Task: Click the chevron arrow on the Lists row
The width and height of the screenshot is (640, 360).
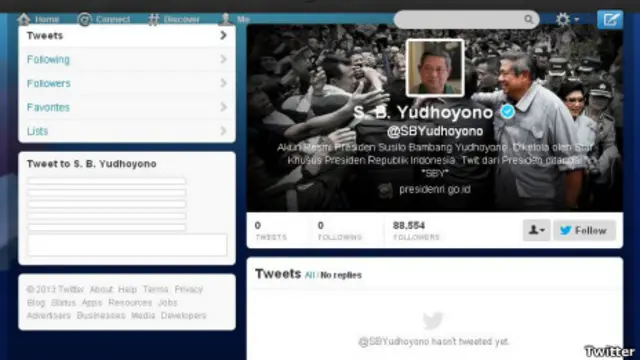Action: [x=223, y=131]
